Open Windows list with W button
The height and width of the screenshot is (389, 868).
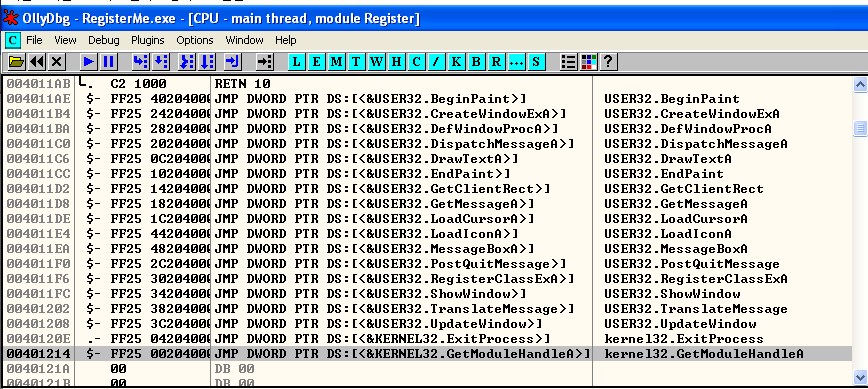coord(376,61)
